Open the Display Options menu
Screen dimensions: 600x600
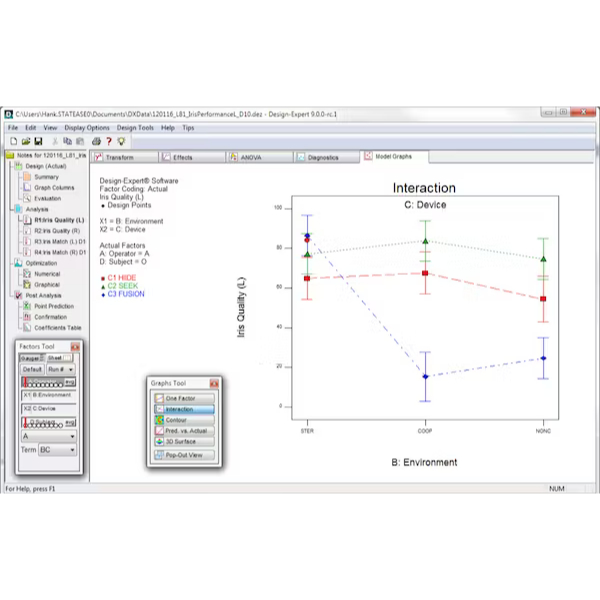(x=87, y=128)
